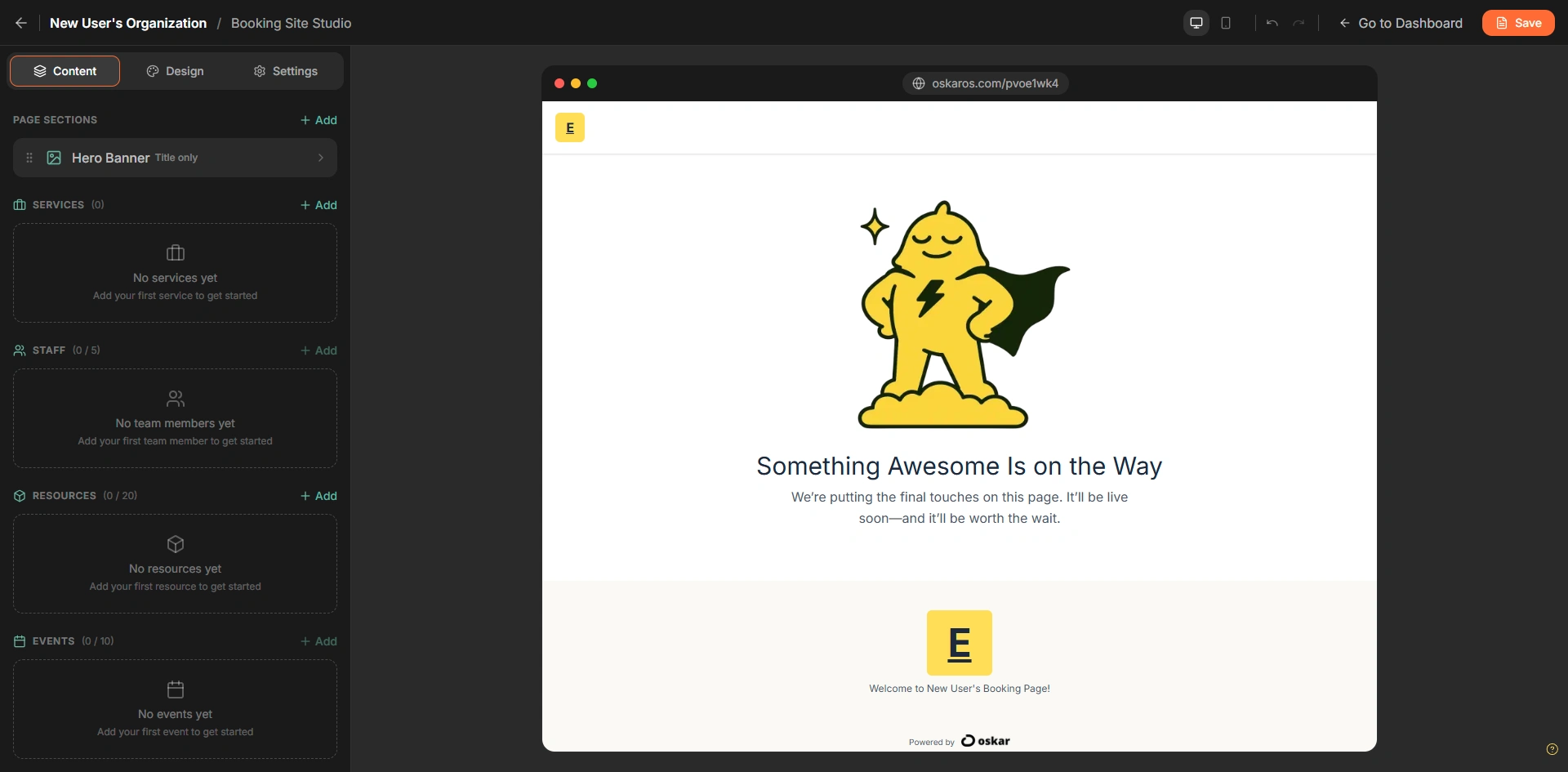Grab the Hero Banner drag handle
The height and width of the screenshot is (772, 1568).
(29, 158)
